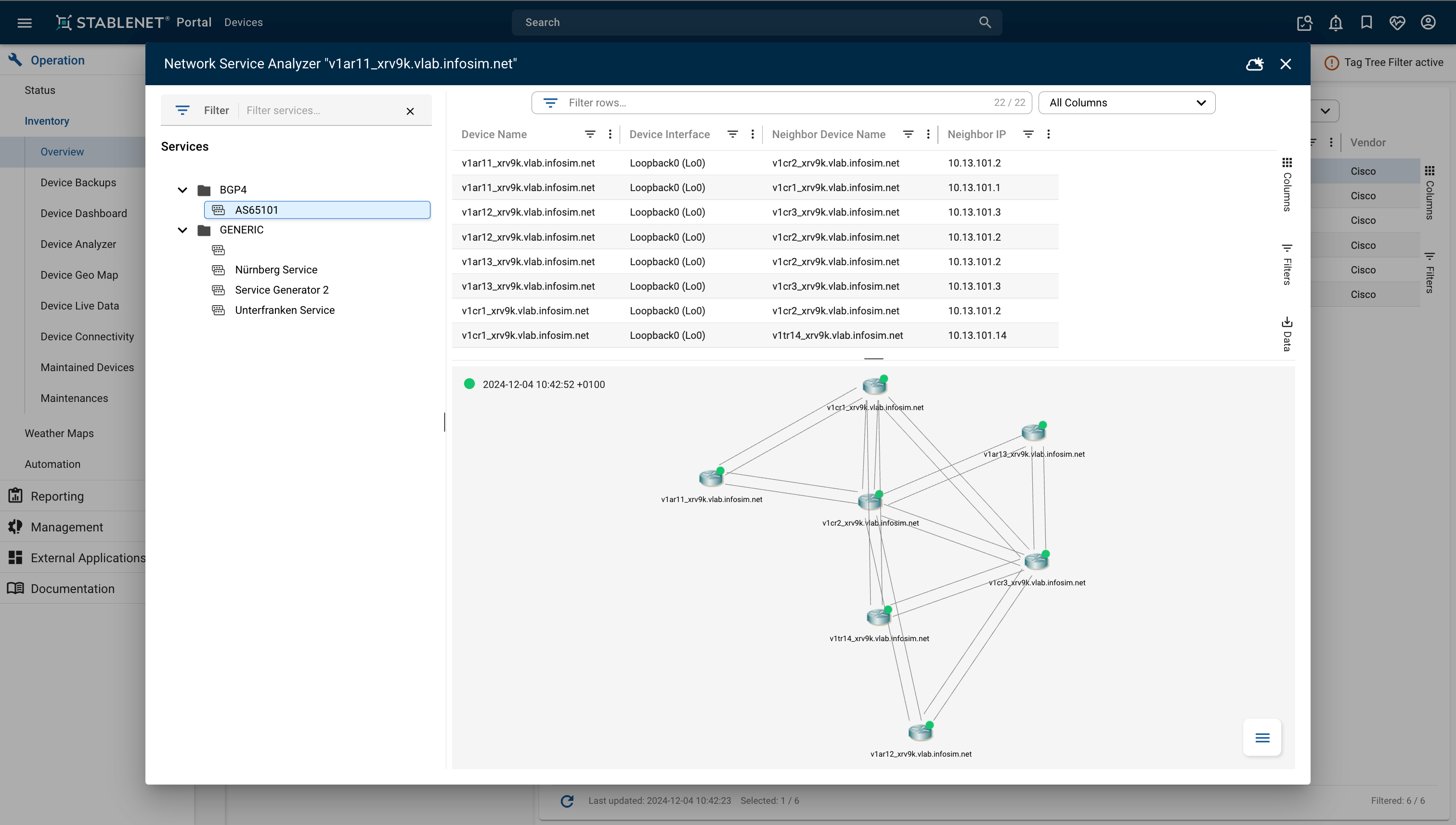The height and width of the screenshot is (825, 1456).
Task: Open Weather Maps
Action: (59, 434)
